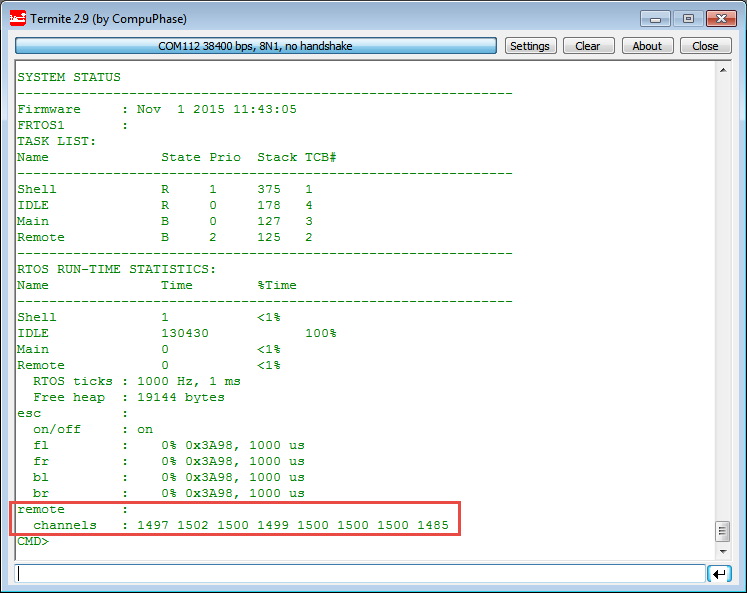Open the Settings dialog
747x593 pixels.
[x=529, y=46]
